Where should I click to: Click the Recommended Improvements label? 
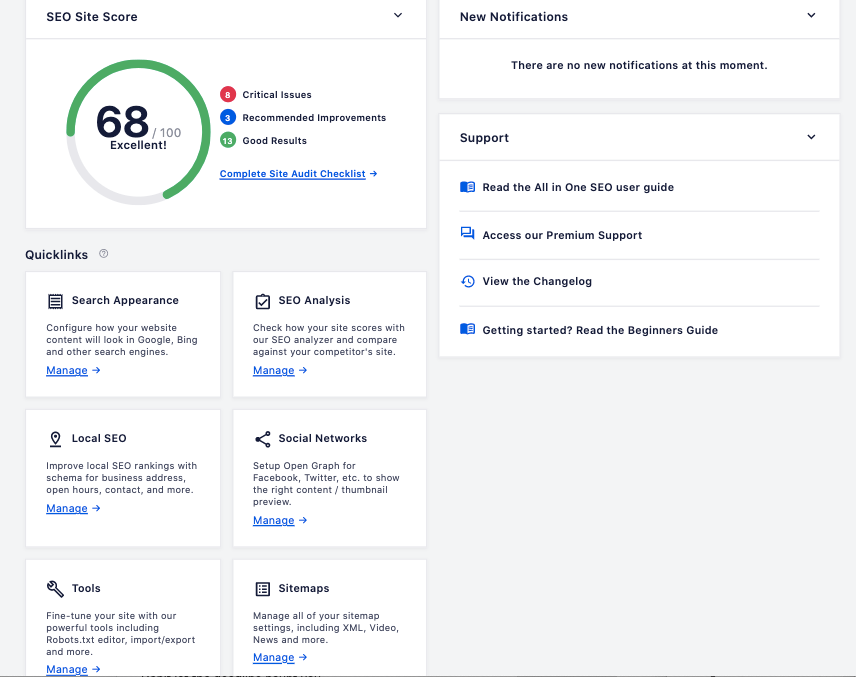point(314,117)
